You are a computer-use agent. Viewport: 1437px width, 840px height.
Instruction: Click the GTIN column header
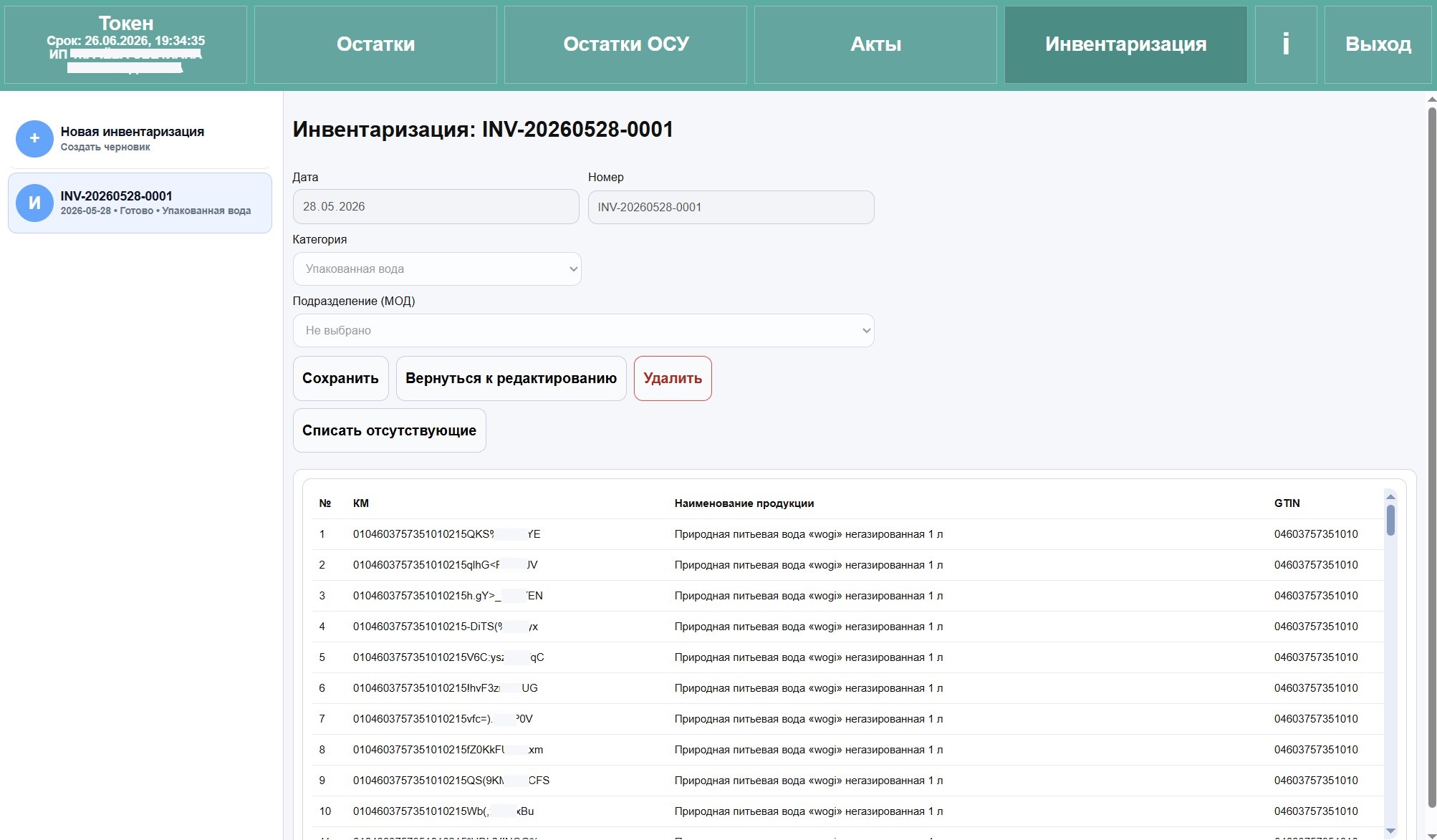pos(1287,503)
